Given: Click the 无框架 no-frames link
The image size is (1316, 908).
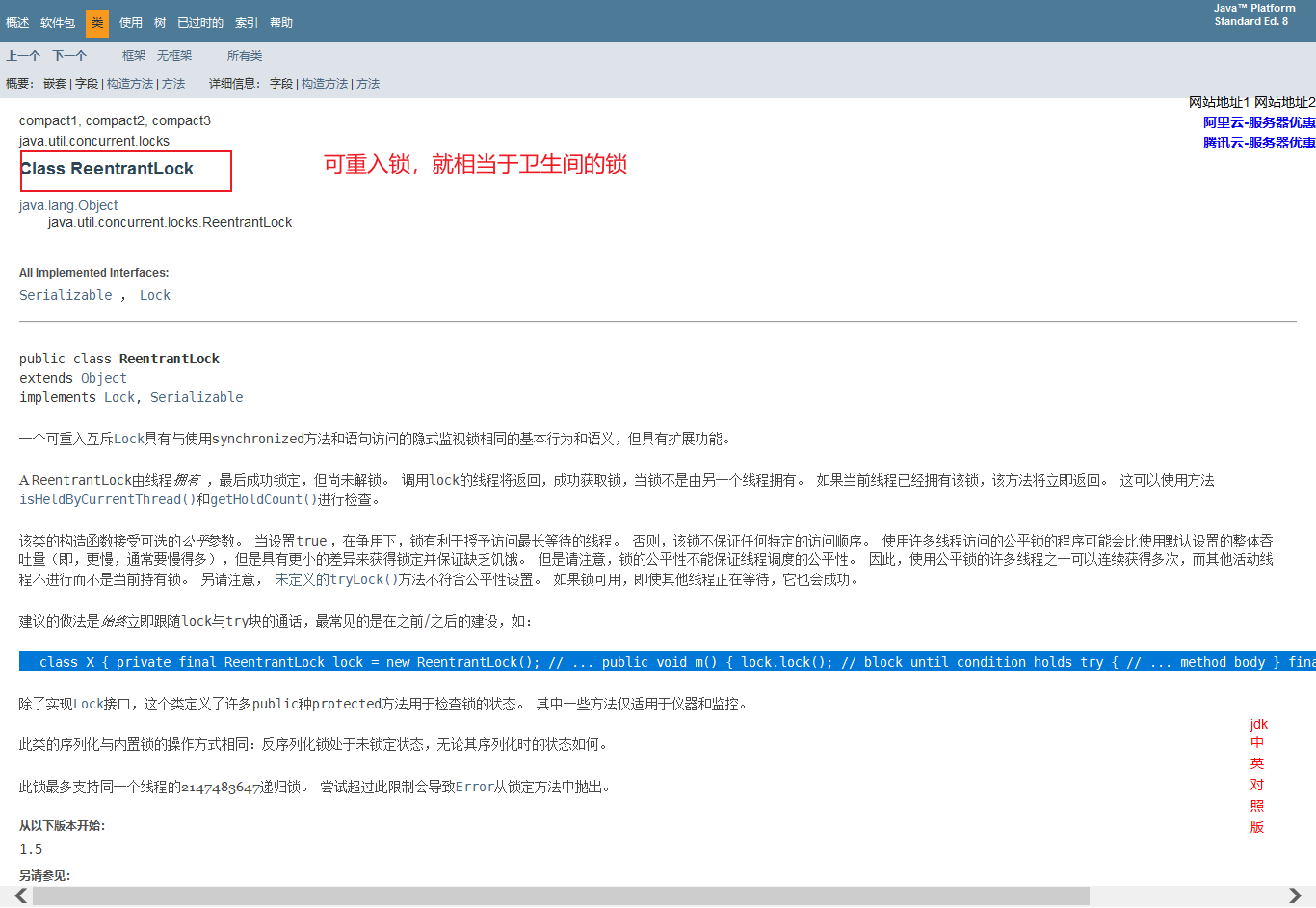Looking at the screenshot, I should point(174,56).
